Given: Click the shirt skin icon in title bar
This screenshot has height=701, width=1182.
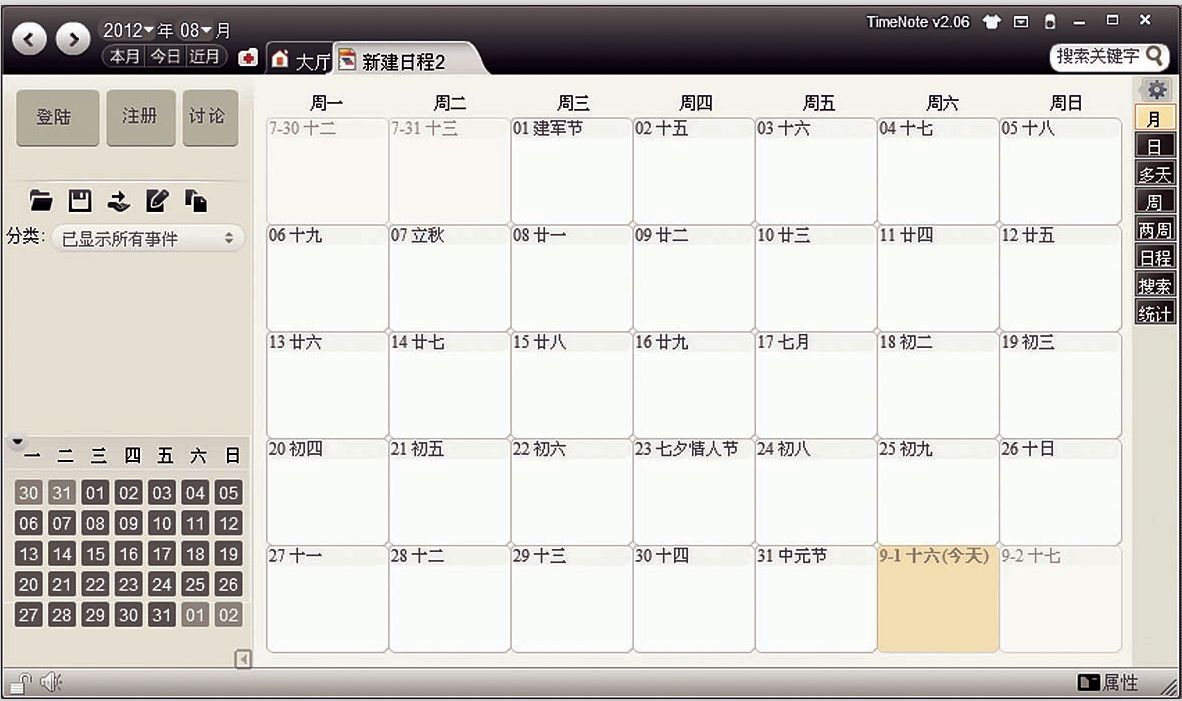Looking at the screenshot, I should point(992,22).
